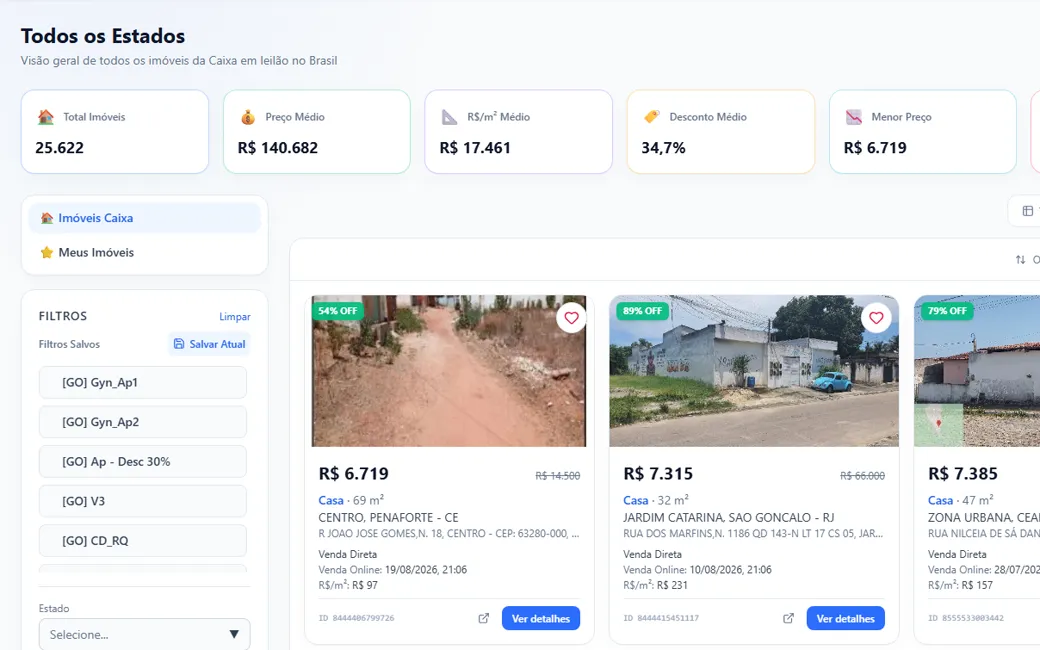
Task: Click the table view icon at right
Action: (1027, 211)
